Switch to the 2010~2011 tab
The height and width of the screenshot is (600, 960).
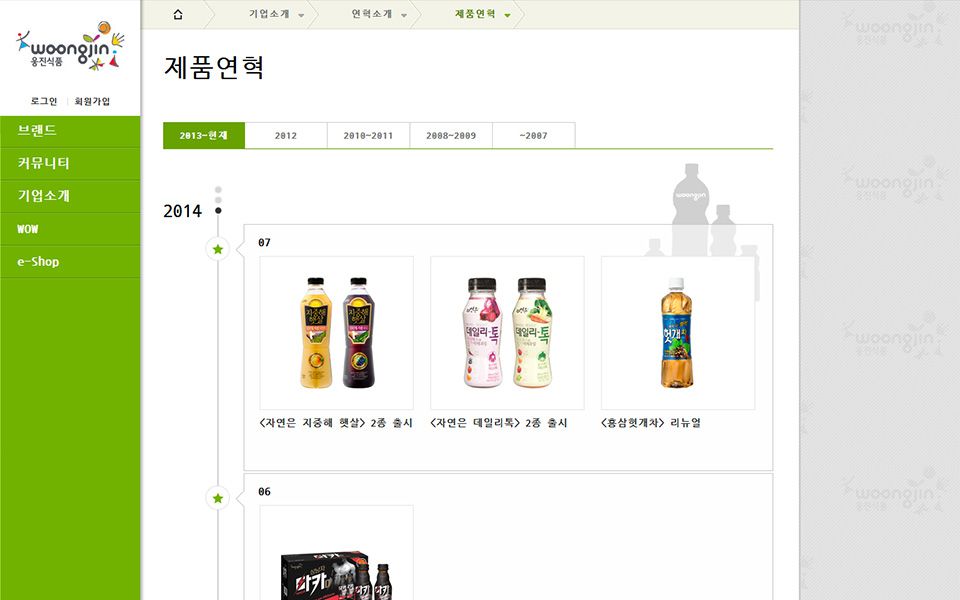coord(368,135)
